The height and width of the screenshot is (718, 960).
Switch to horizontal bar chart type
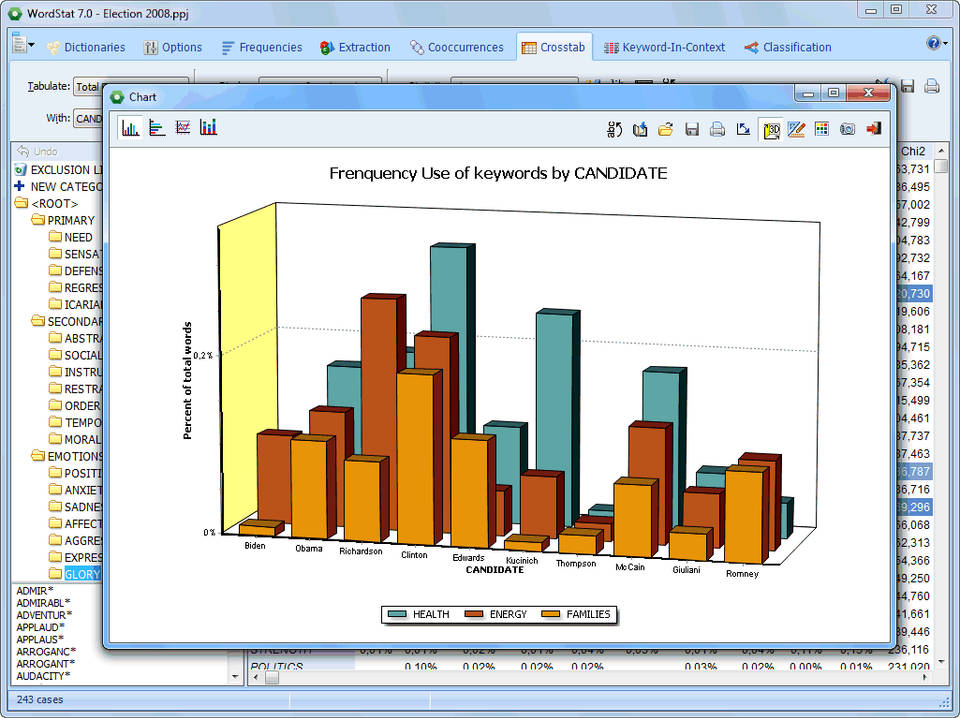point(157,128)
